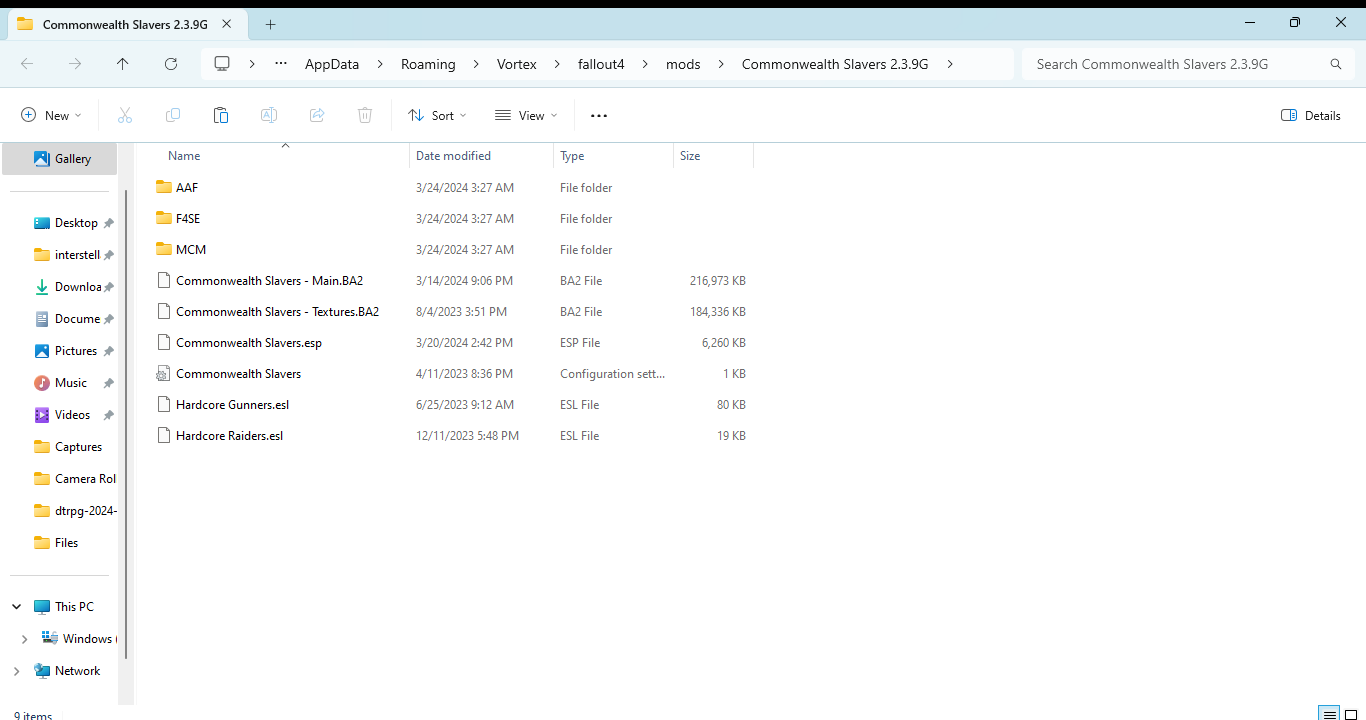Click chevron after mods in breadcrumb
Image resolution: width=1366 pixels, height=720 pixels.
[721, 64]
